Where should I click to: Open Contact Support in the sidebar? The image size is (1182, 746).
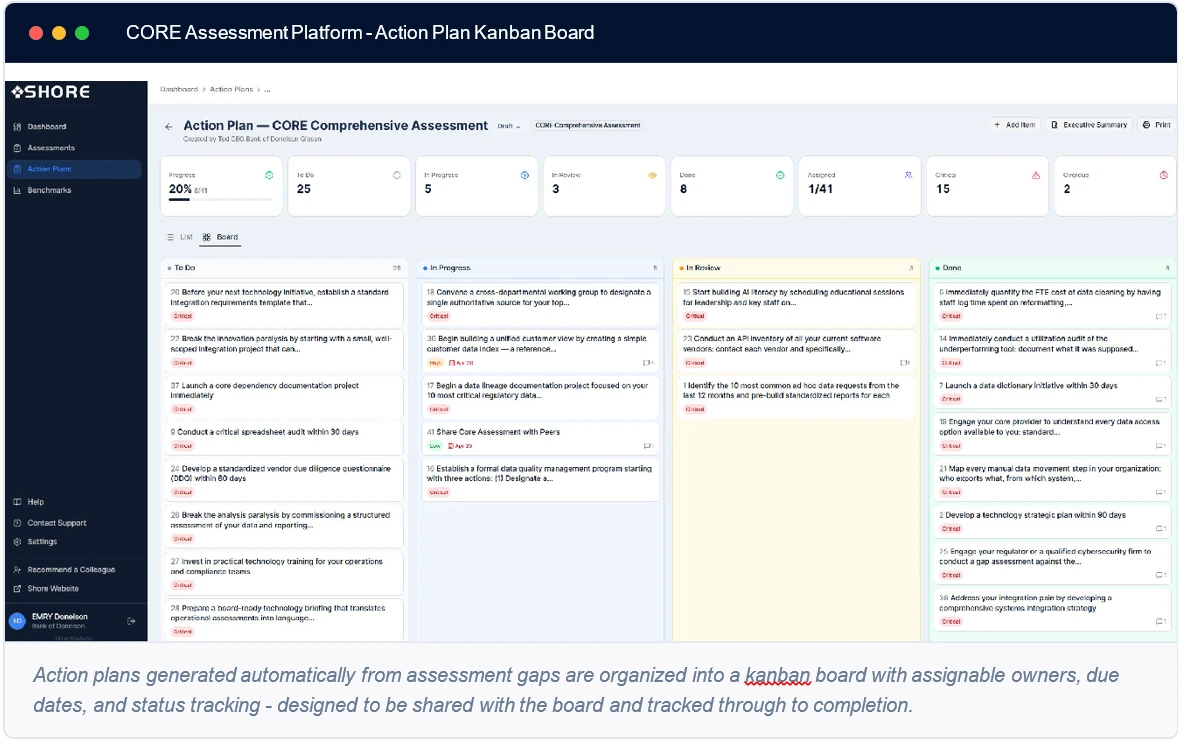57,523
